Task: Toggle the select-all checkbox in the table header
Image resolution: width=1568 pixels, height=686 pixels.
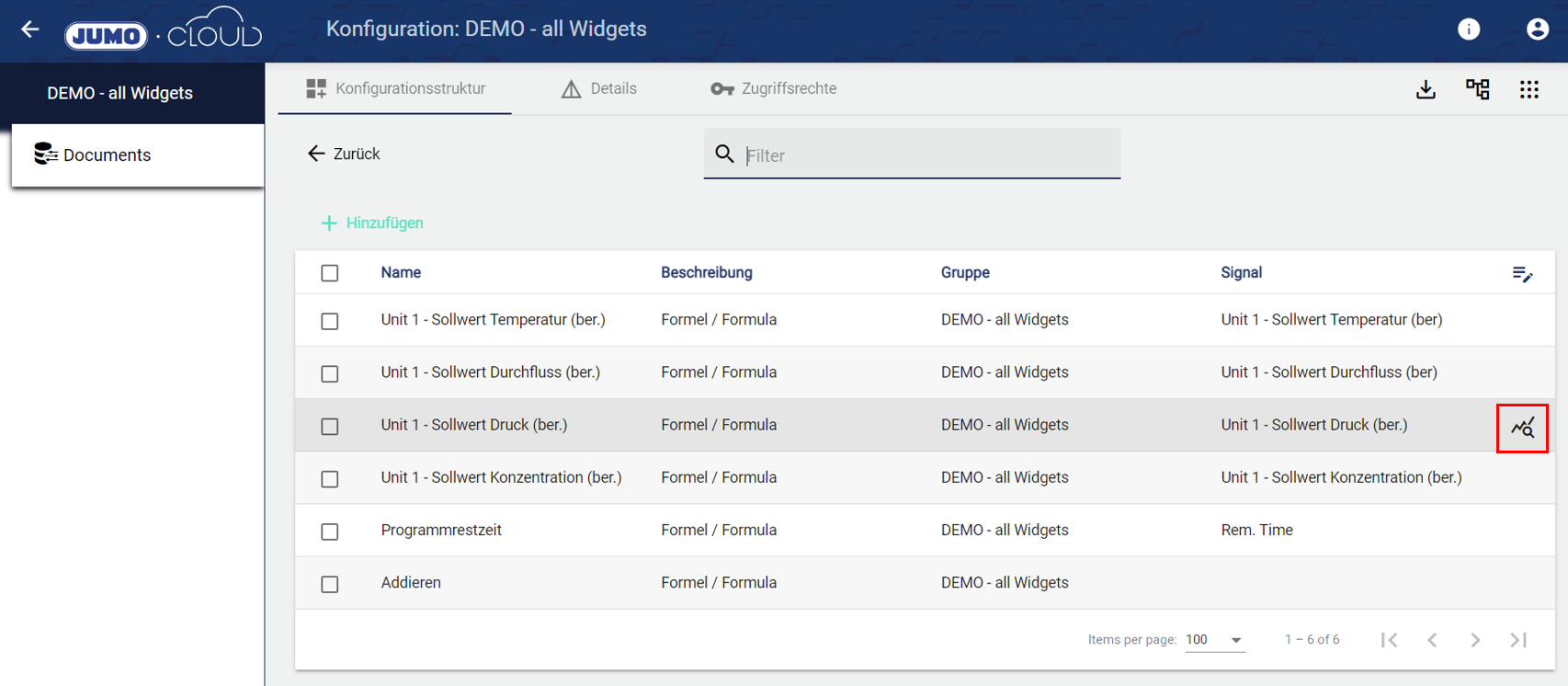Action: [330, 273]
